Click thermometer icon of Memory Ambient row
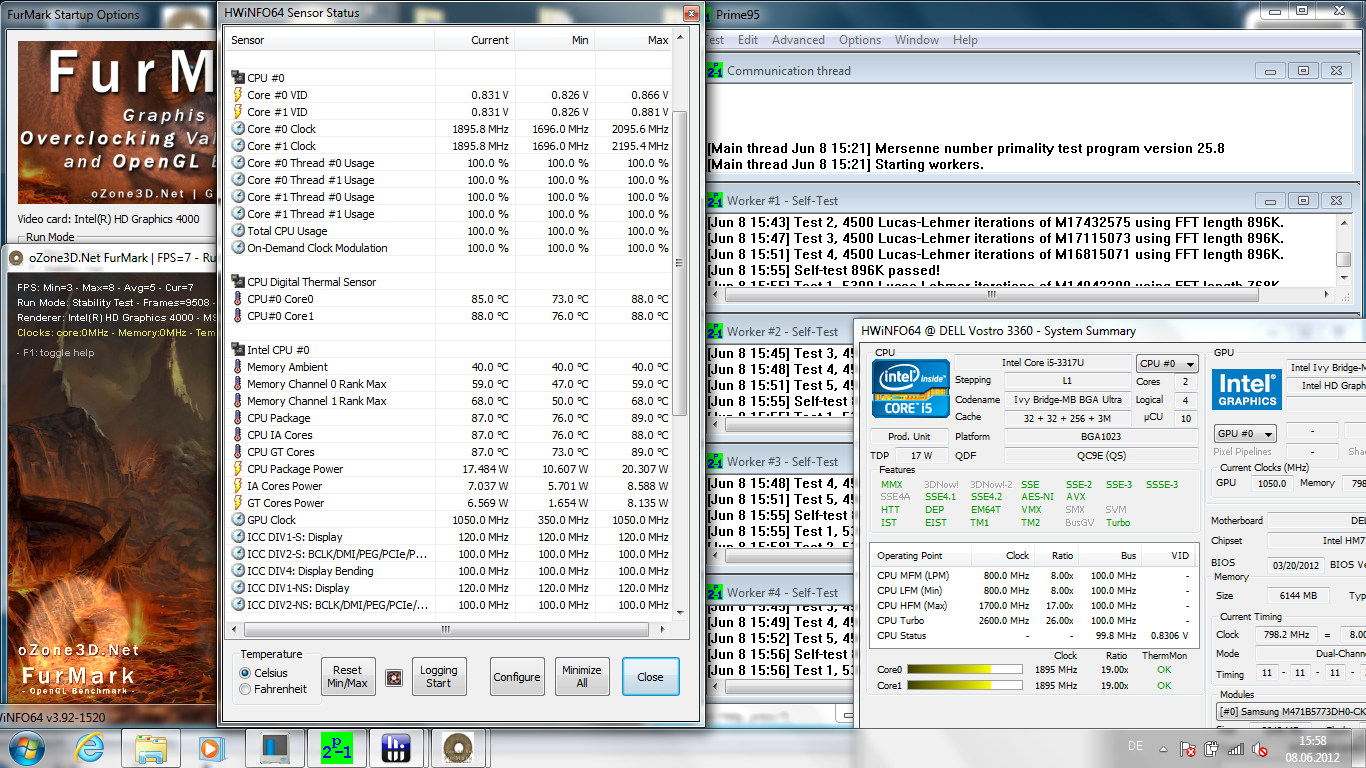The image size is (1366, 768). 238,367
